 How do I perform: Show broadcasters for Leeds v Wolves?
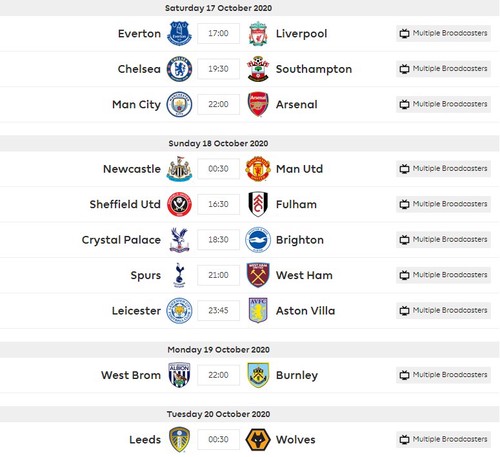pos(443,439)
